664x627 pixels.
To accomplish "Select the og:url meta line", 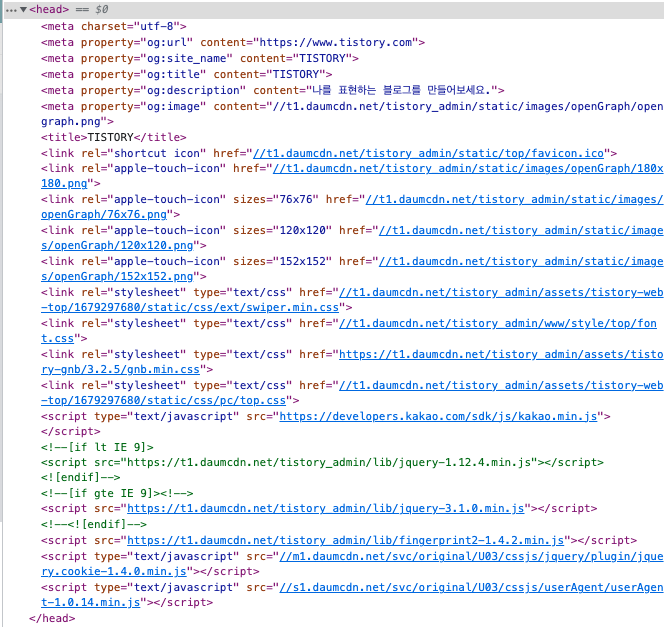I will point(233,42).
